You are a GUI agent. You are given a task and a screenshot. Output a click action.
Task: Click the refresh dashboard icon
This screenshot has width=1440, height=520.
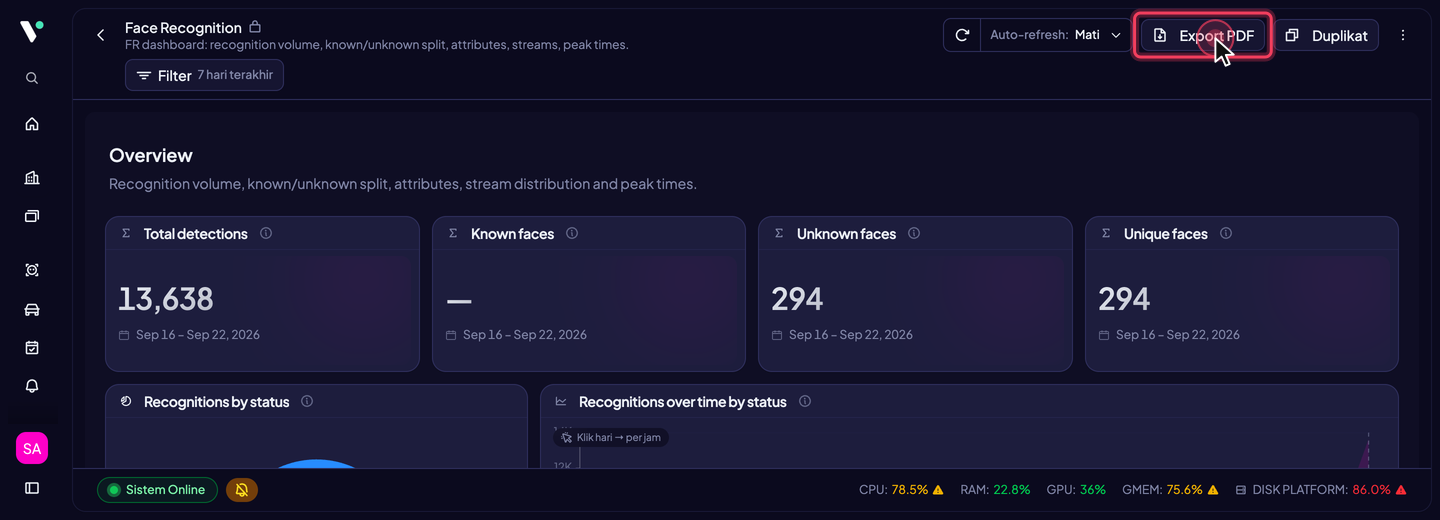[962, 35]
